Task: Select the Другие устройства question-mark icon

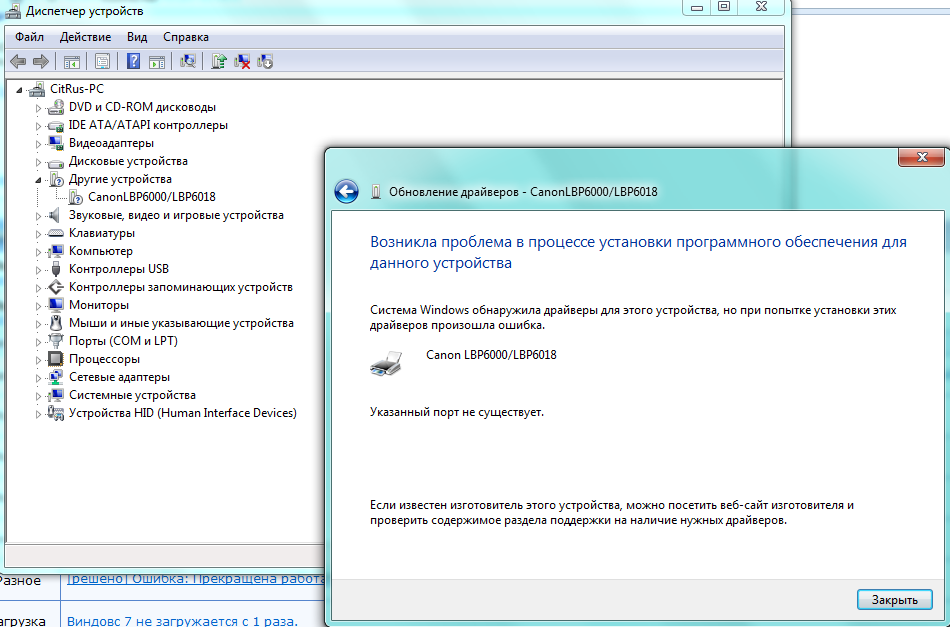Action: tap(56, 179)
